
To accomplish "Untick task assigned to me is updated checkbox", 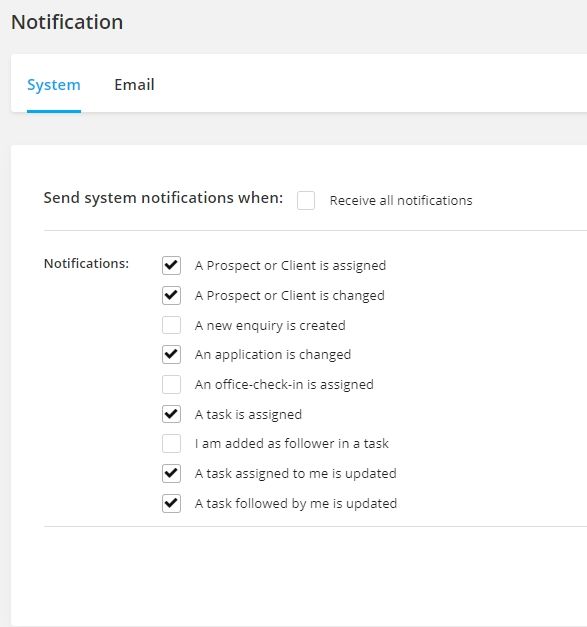I will click(171, 473).
